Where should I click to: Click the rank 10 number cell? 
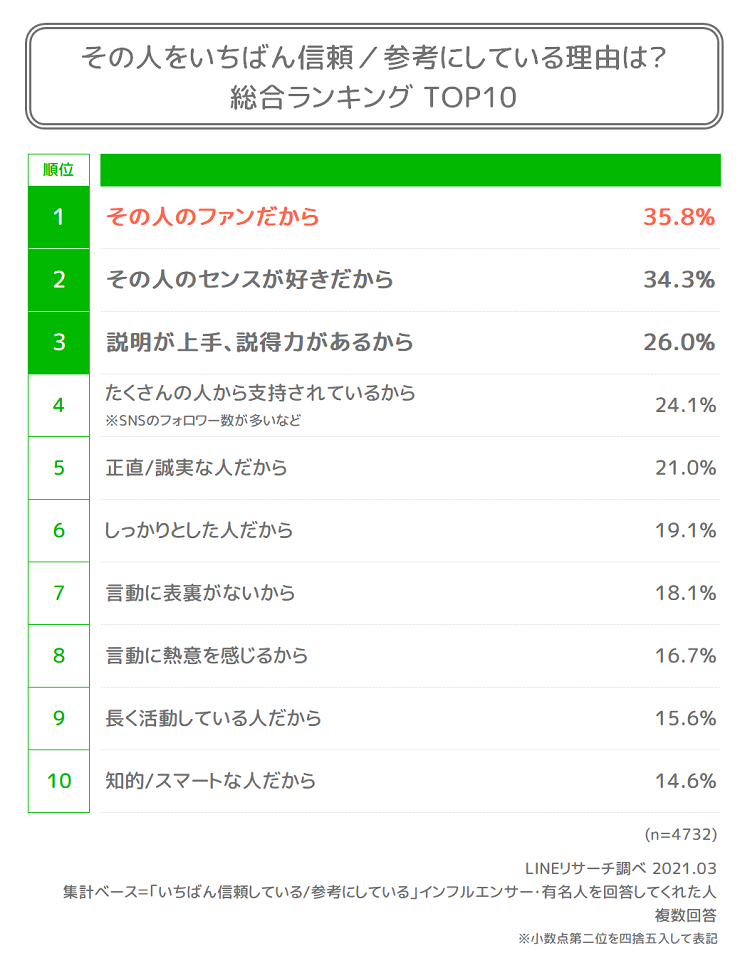pos(59,781)
